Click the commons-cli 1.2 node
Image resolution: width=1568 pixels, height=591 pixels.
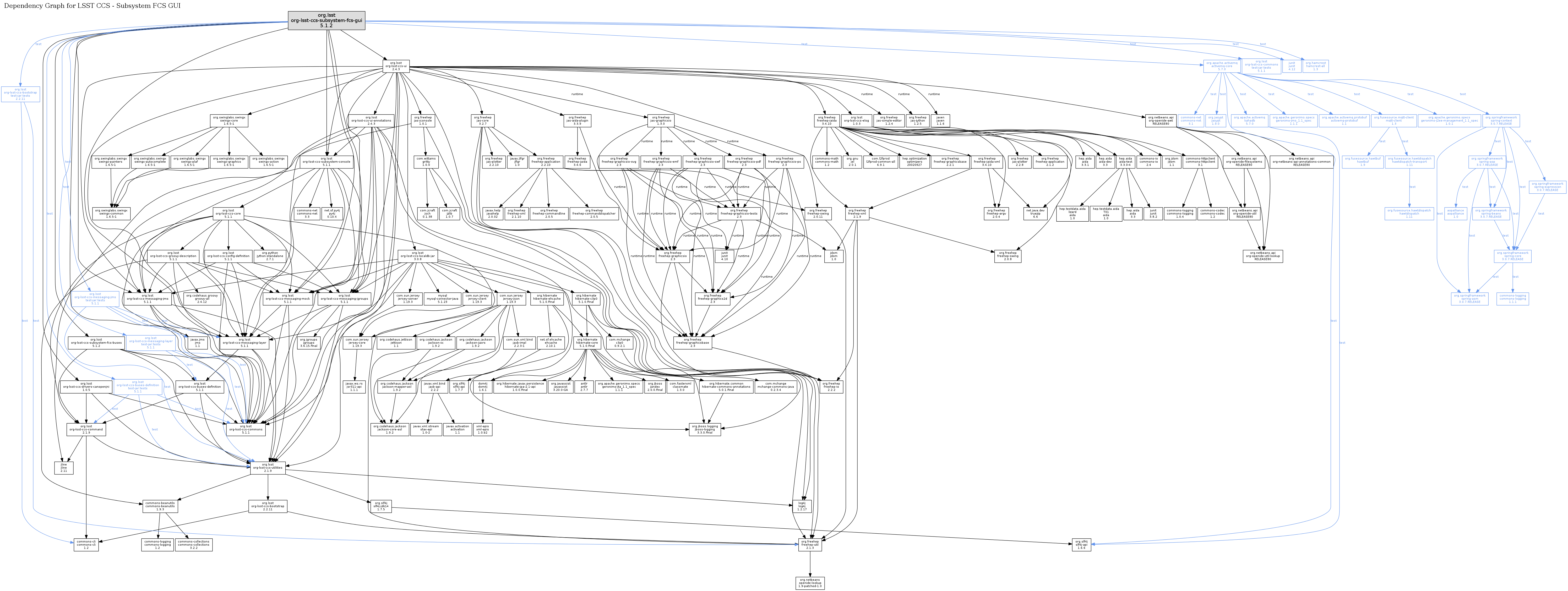86,545
